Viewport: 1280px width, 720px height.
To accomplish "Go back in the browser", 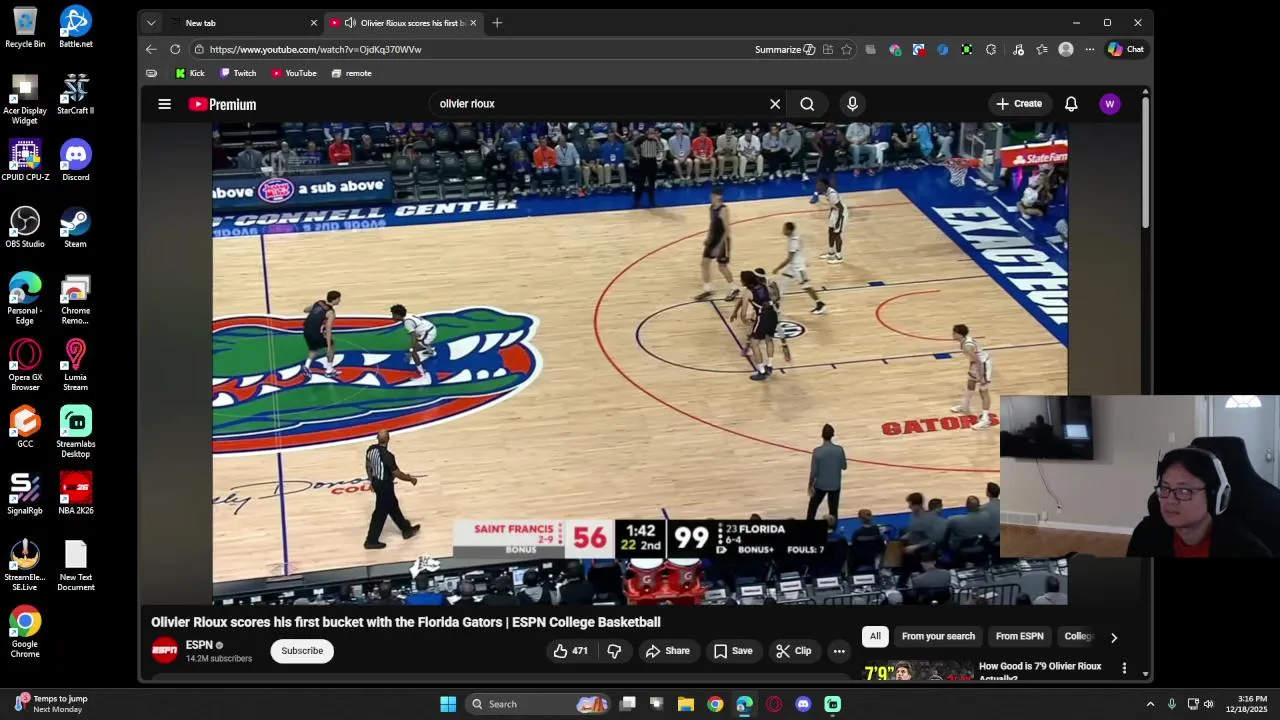I will pos(151,49).
